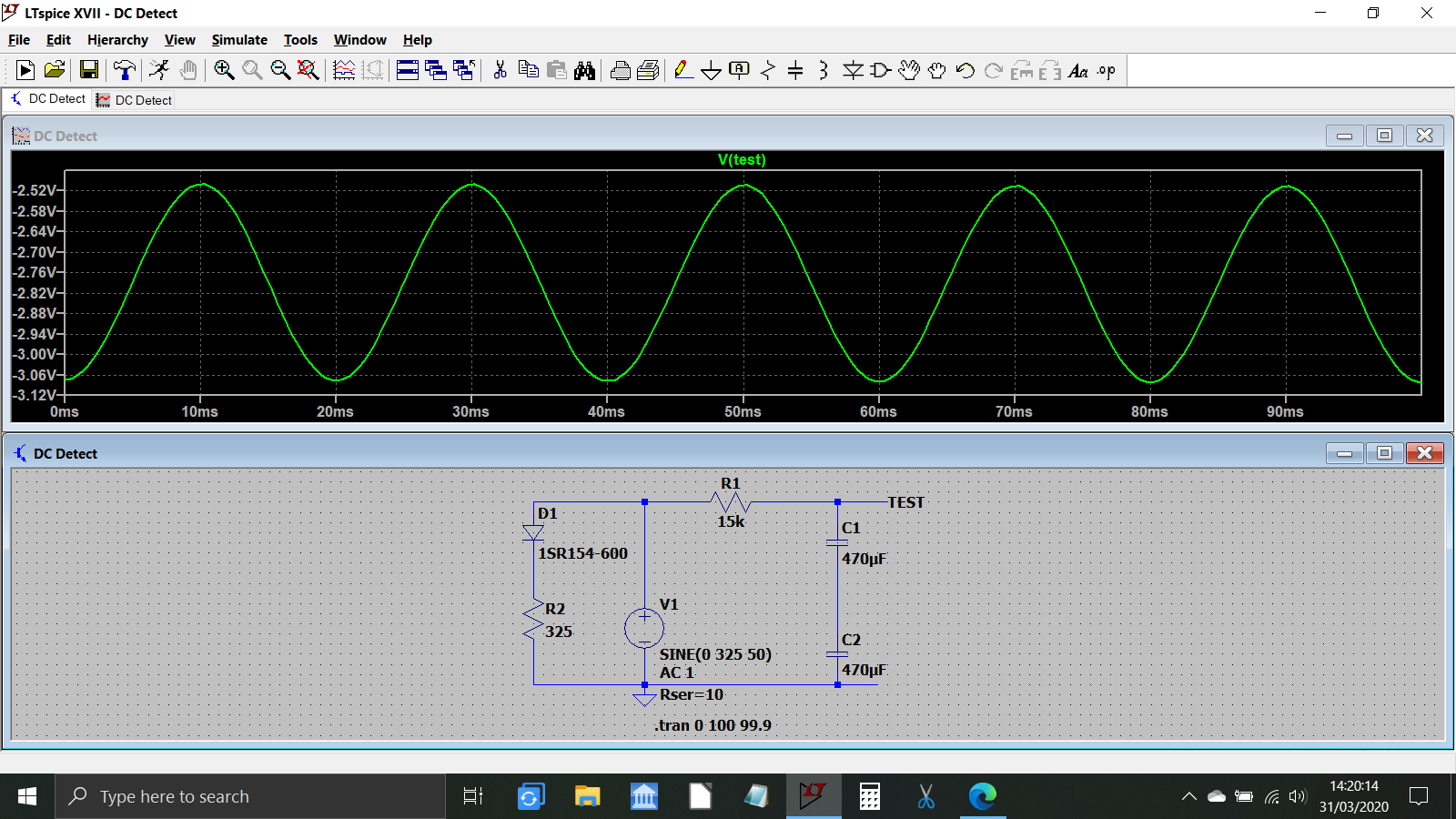Click the Type here to search box
Image resolution: width=1456 pixels, height=819 pixels.
click(x=250, y=796)
